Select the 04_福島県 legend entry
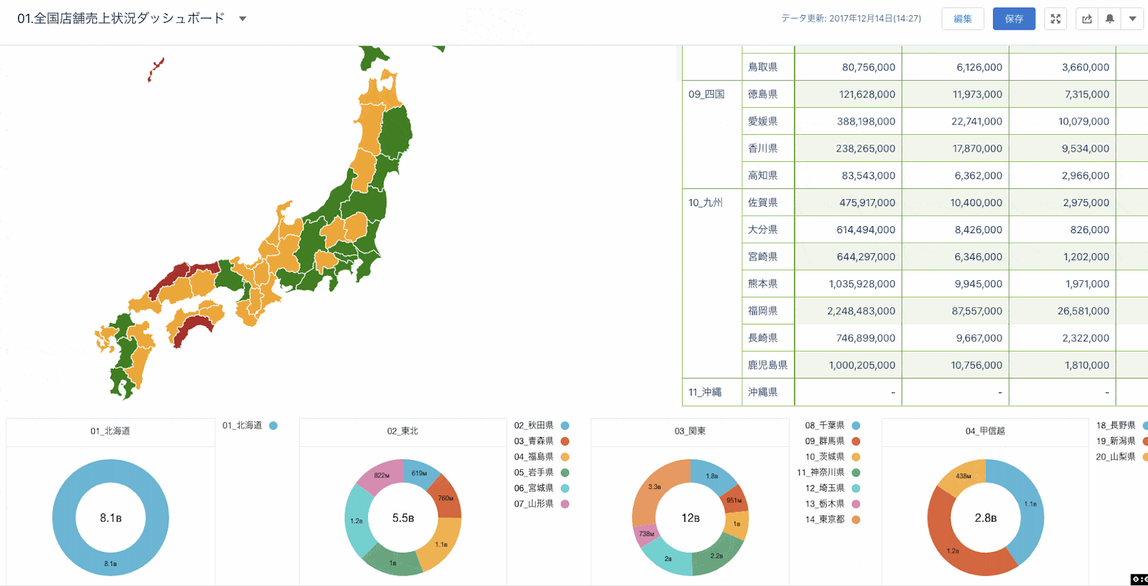 pyautogui.click(x=541, y=457)
